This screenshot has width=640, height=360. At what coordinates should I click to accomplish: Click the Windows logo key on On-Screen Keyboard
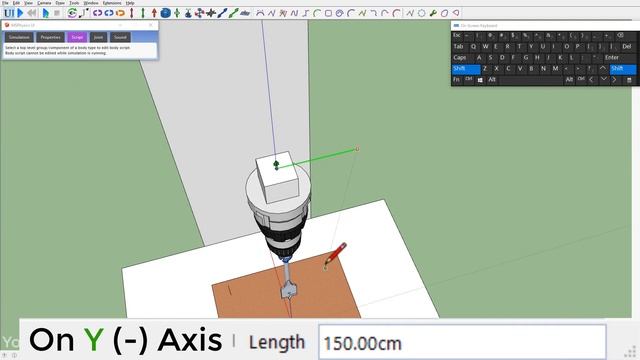pos(480,80)
